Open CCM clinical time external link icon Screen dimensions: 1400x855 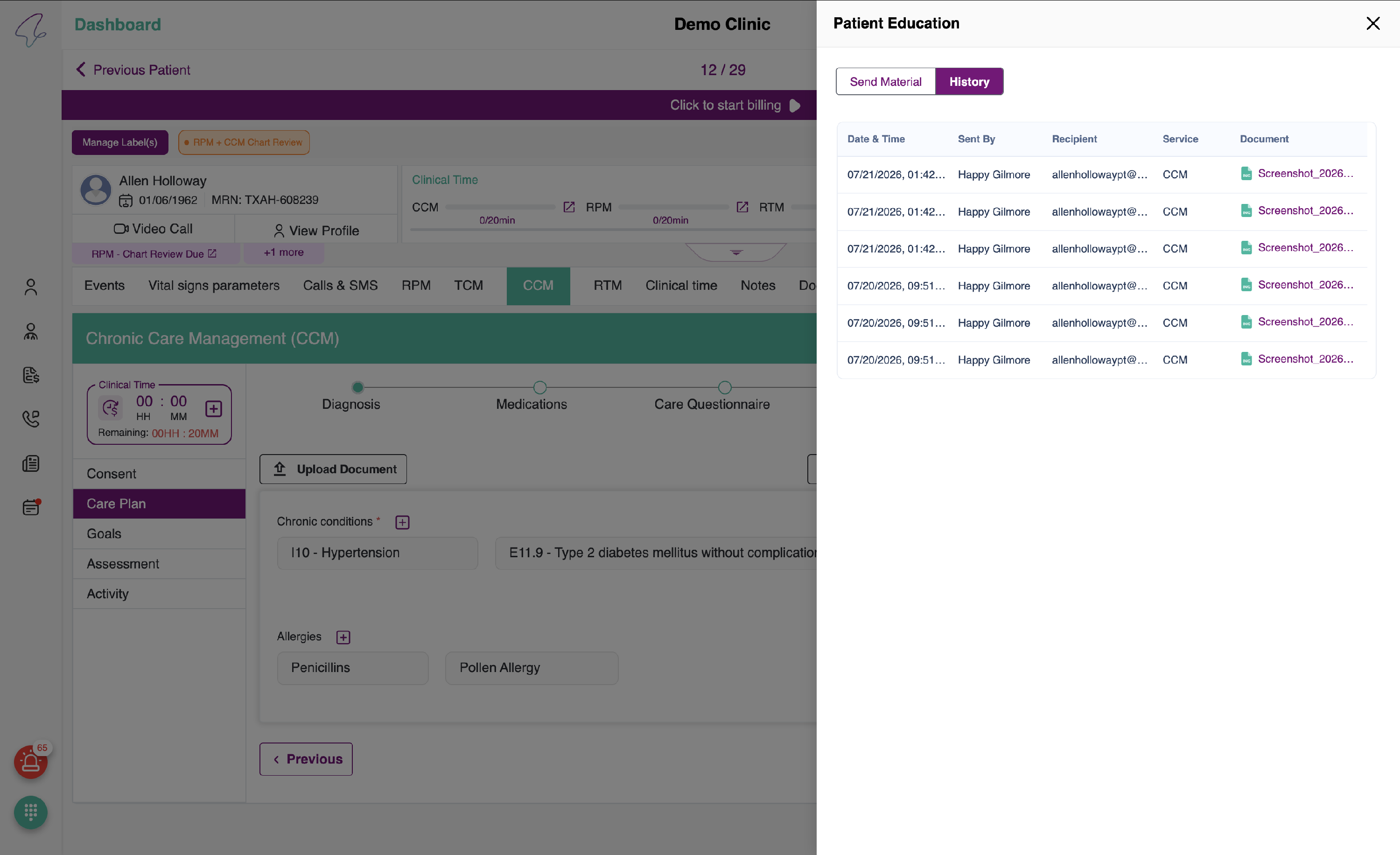[569, 207]
